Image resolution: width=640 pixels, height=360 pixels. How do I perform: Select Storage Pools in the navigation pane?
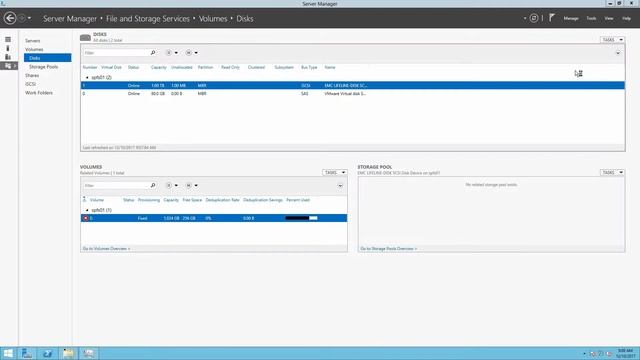pyautogui.click(x=43, y=67)
